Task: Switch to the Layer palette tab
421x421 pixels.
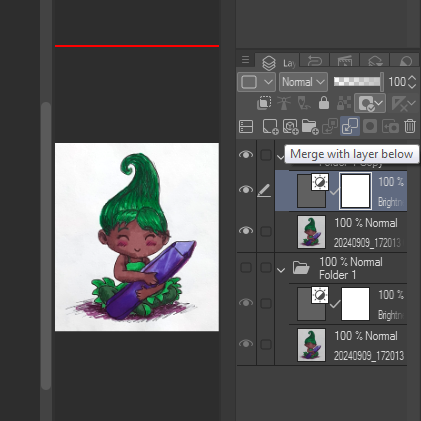Action: coord(277,62)
